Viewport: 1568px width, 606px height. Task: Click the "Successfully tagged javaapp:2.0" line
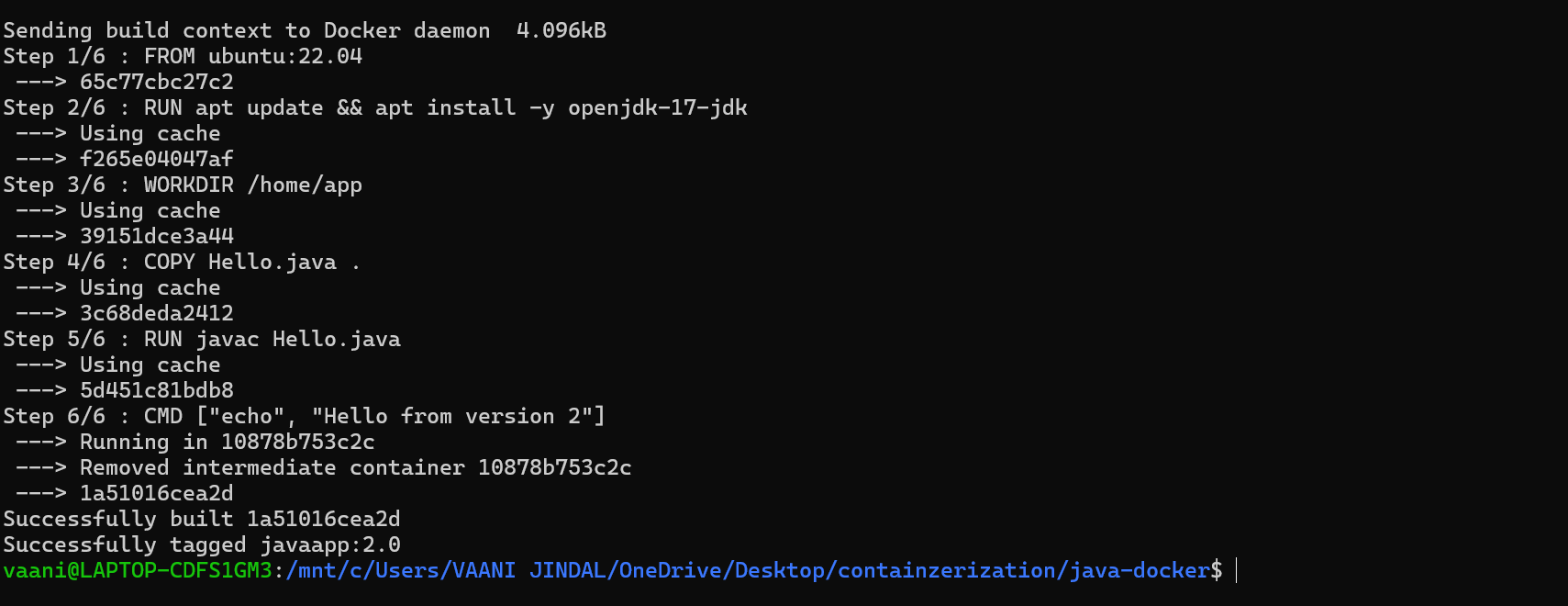[x=202, y=544]
